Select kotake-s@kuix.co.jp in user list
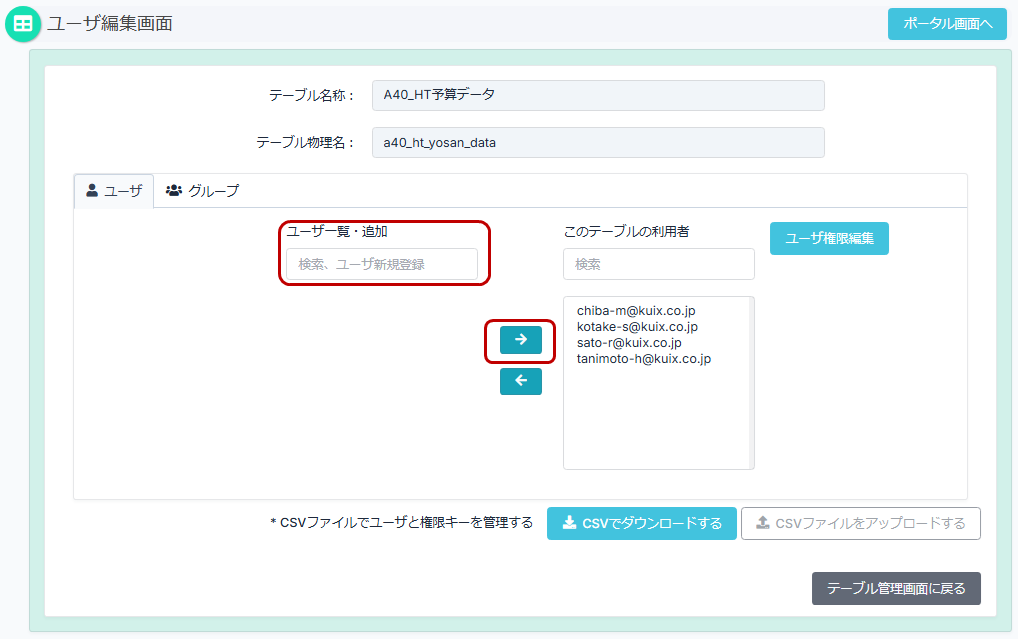The height and width of the screenshot is (639, 1018). 637,327
